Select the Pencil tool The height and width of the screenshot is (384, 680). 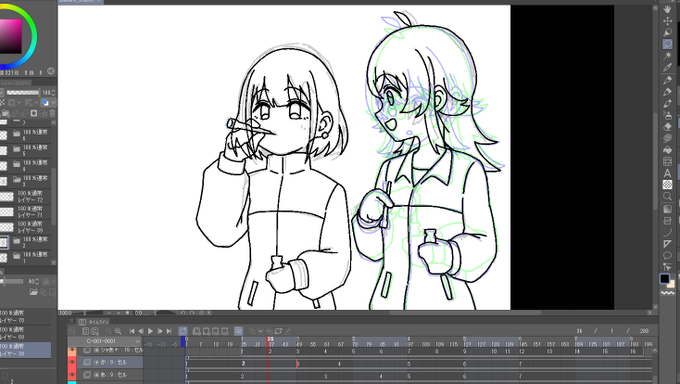pyautogui.click(x=667, y=92)
